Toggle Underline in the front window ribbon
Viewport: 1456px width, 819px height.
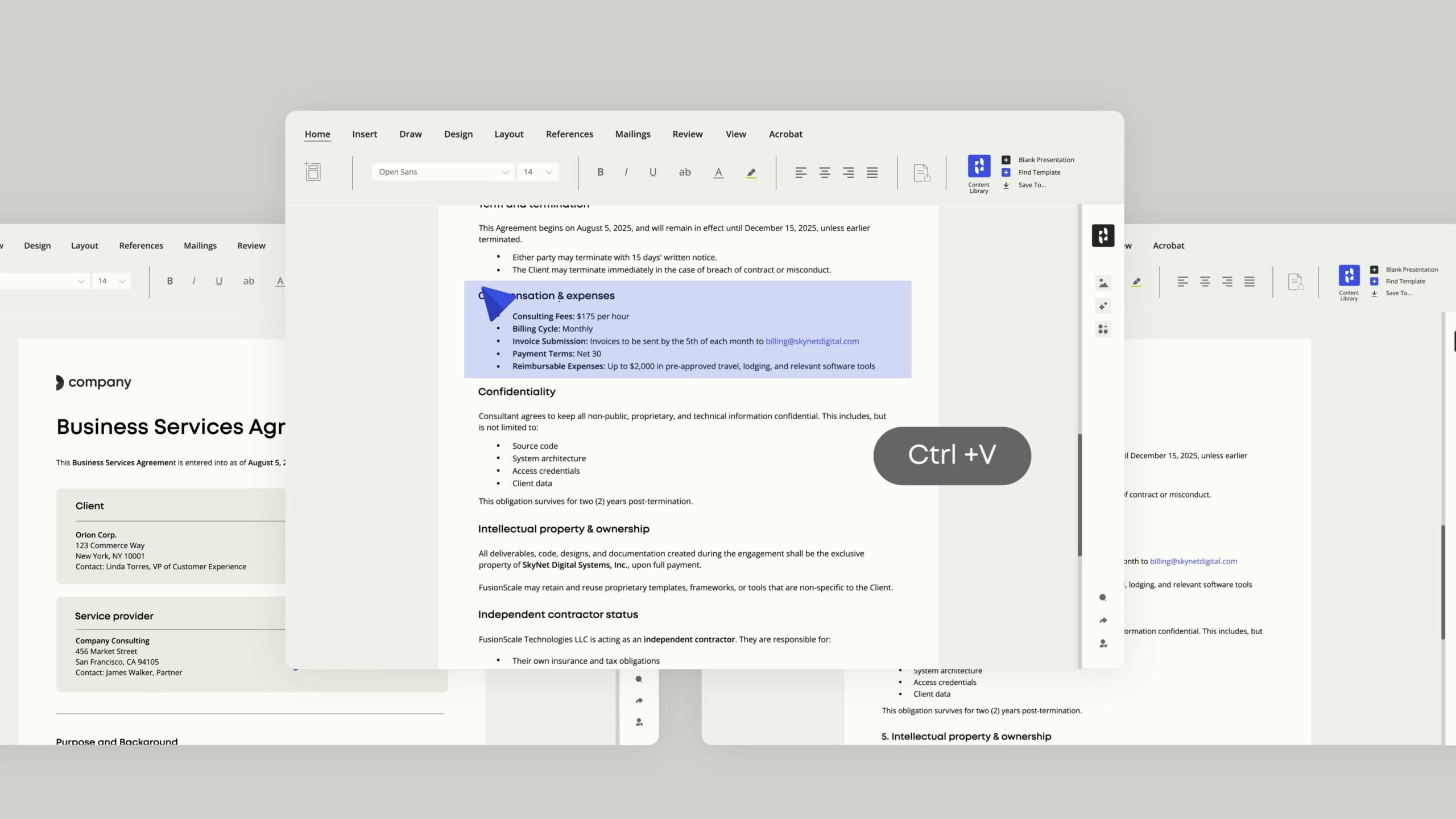(653, 172)
